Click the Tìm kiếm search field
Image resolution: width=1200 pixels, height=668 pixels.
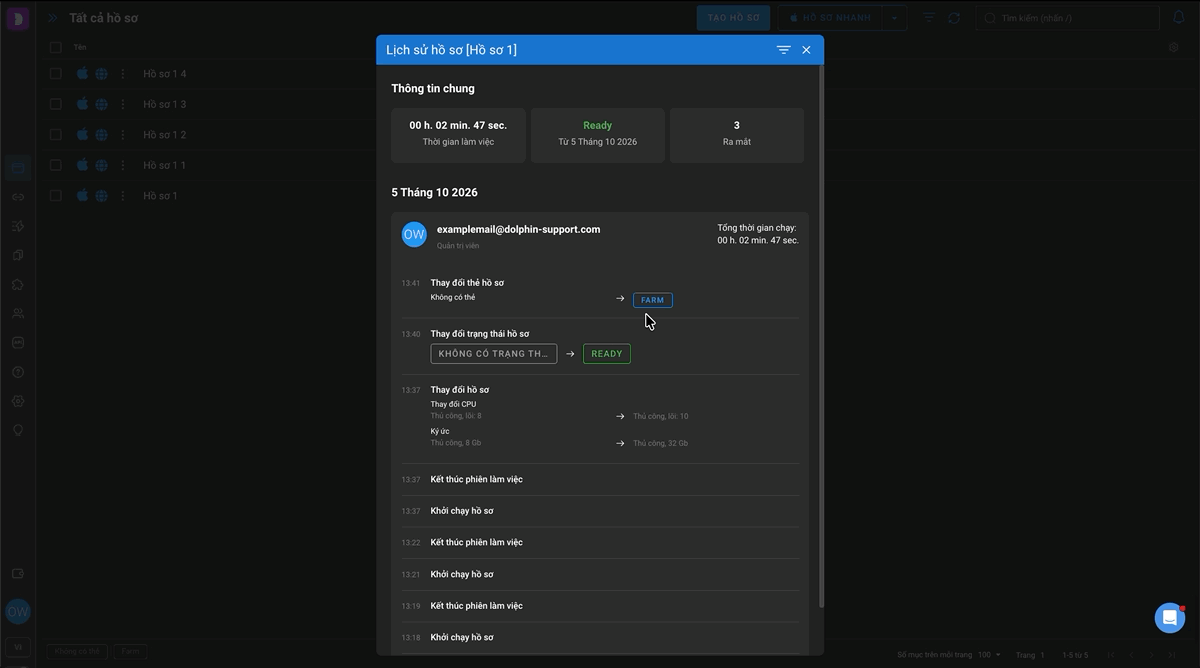(1067, 18)
